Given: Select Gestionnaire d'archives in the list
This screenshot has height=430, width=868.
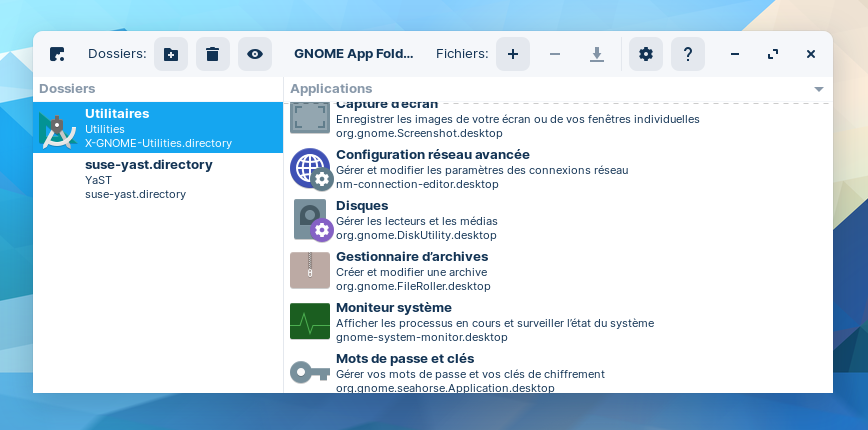Looking at the screenshot, I should click(x=412, y=257).
